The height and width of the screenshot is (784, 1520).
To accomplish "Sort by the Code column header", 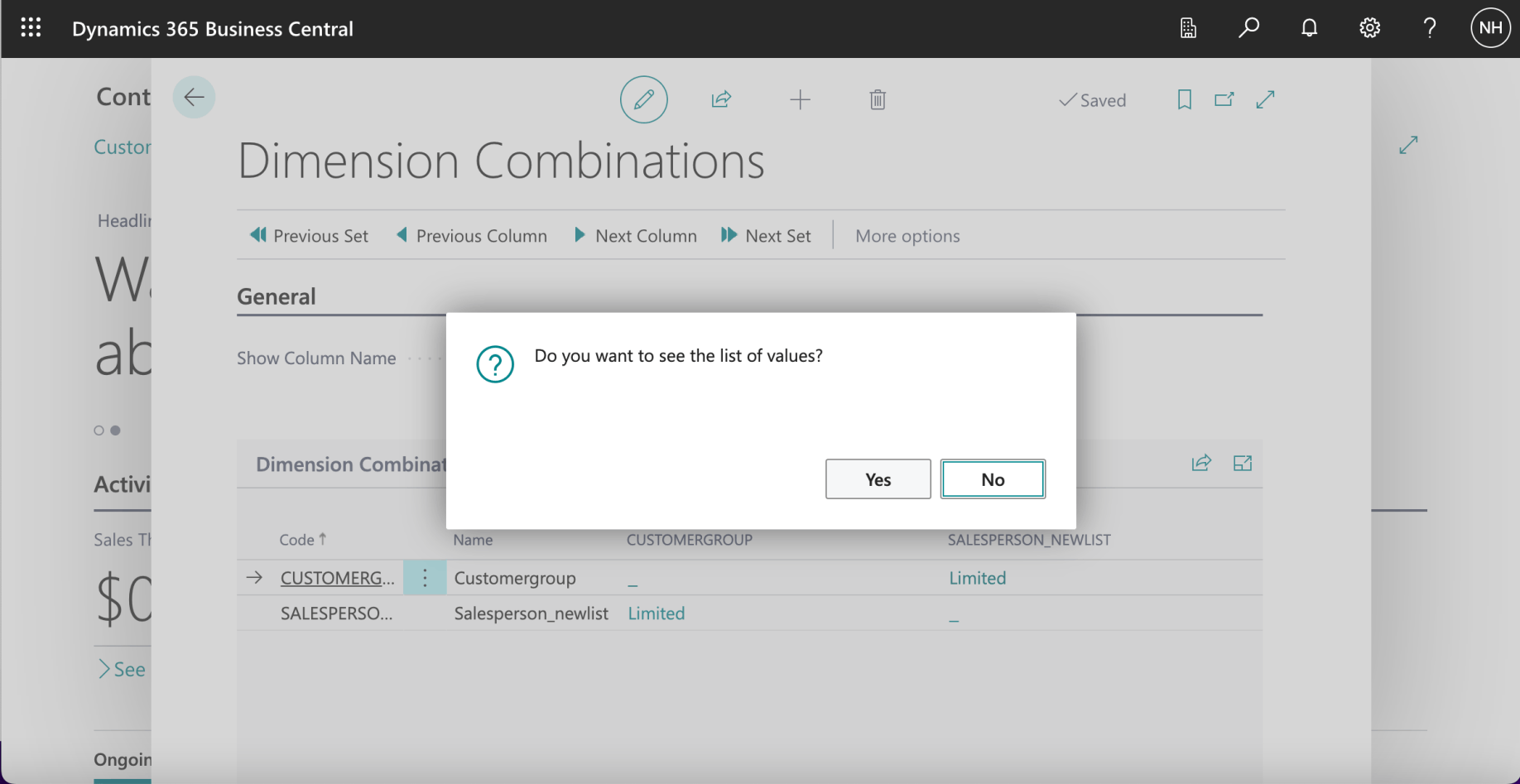I will [x=297, y=540].
